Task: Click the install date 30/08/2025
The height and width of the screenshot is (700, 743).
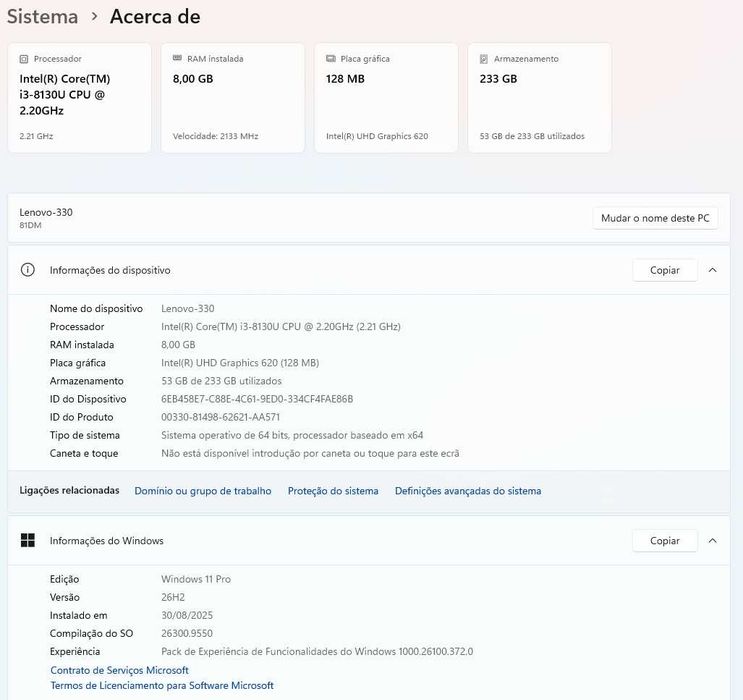Action: (x=187, y=615)
